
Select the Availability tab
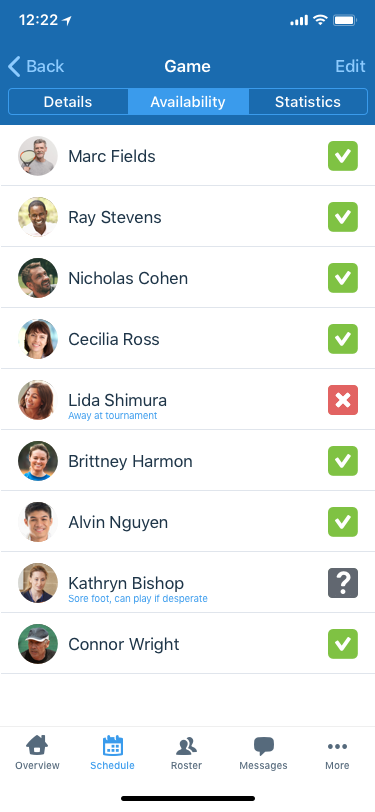pos(188,102)
